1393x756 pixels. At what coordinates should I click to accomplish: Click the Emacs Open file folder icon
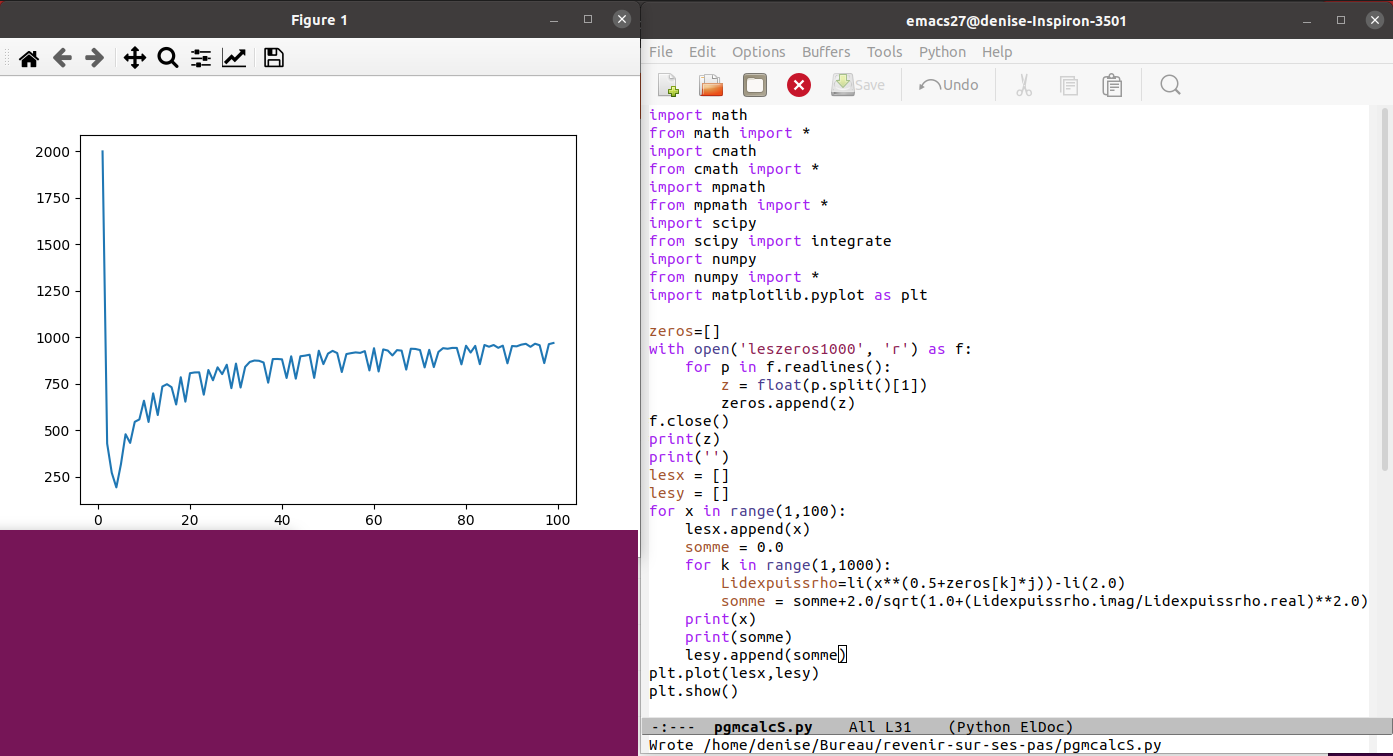pos(711,85)
